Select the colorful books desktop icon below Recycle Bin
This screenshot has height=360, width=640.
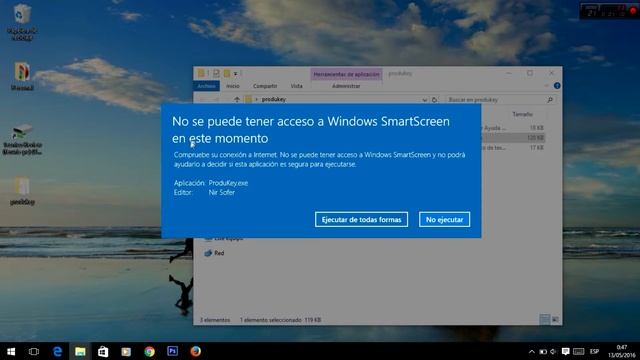tap(22, 76)
